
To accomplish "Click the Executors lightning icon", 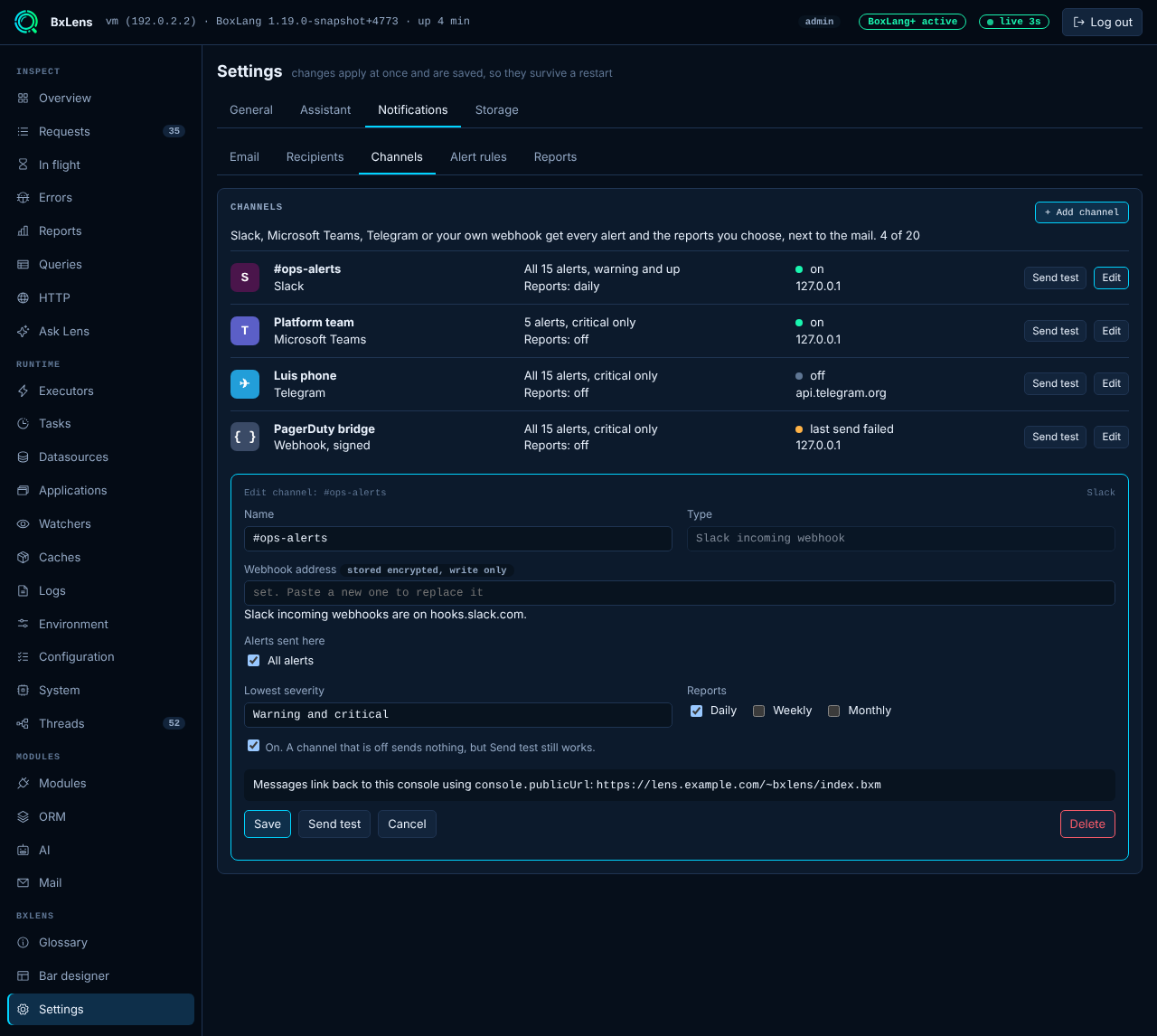I will click(24, 391).
